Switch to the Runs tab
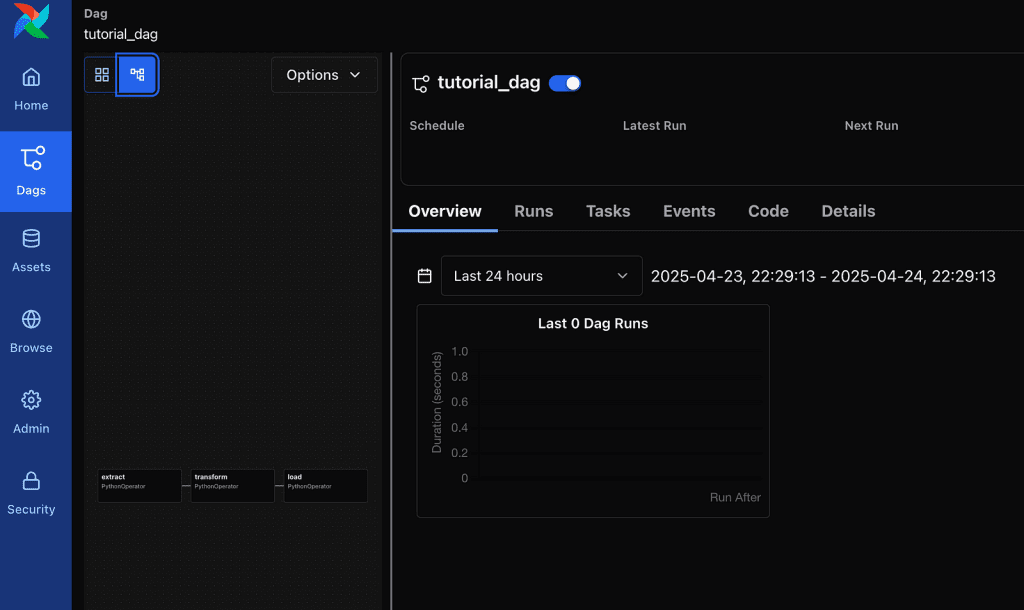Image resolution: width=1024 pixels, height=610 pixels. click(x=534, y=211)
